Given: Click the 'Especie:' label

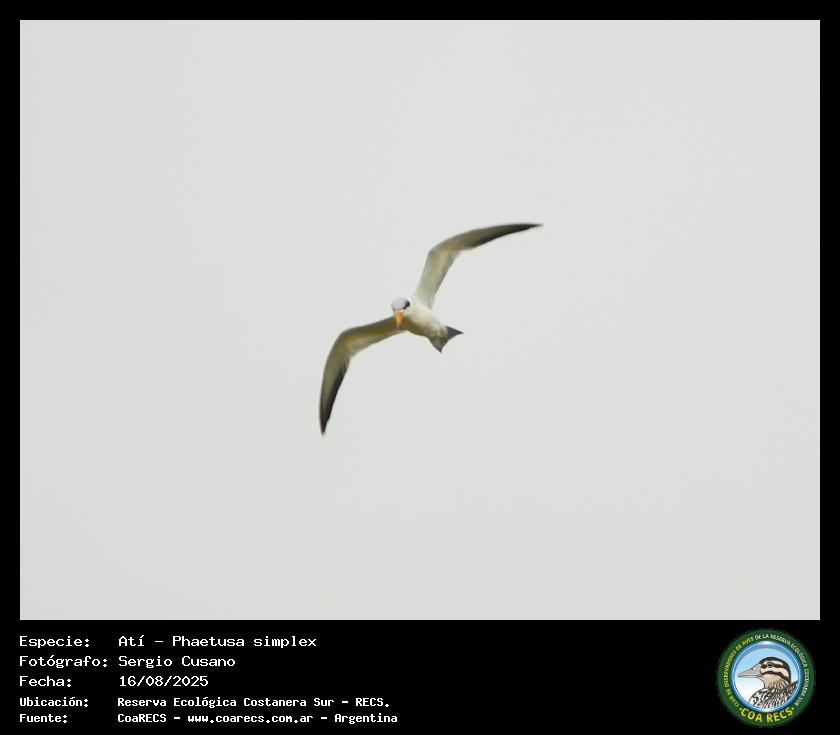Looking at the screenshot, I should [55, 641].
